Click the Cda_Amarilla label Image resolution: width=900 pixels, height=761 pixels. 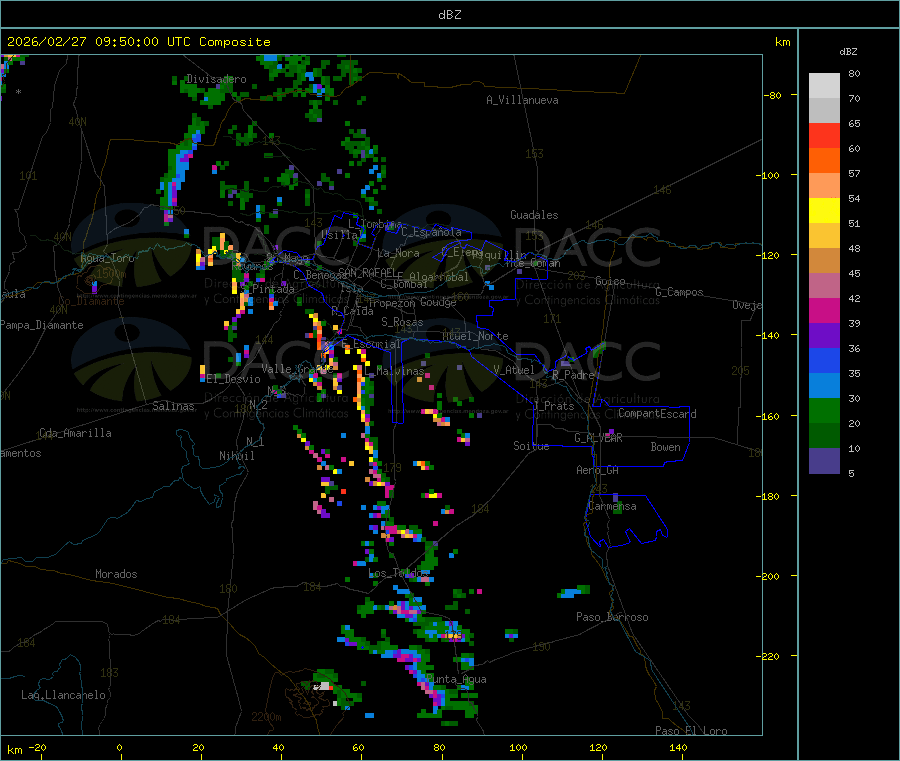75,433
